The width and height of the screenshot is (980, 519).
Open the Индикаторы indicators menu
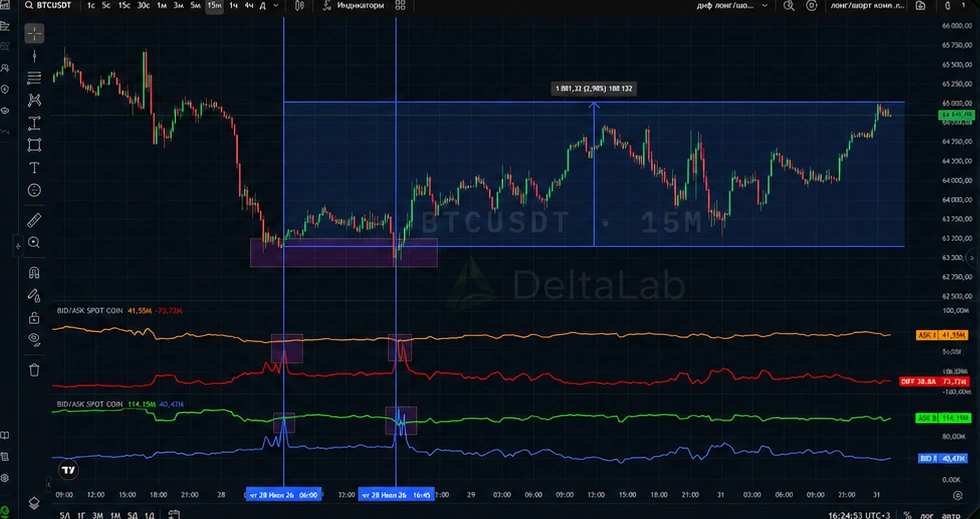(354, 6)
